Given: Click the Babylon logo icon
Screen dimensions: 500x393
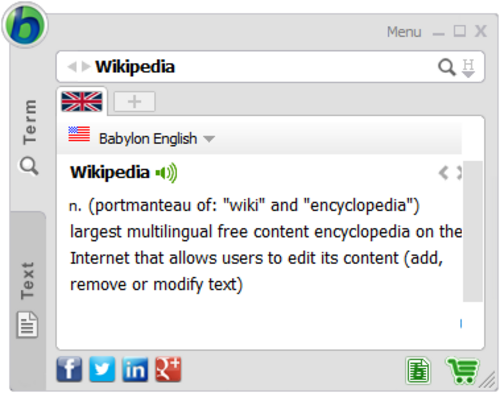Looking at the screenshot, I should click(x=25, y=24).
